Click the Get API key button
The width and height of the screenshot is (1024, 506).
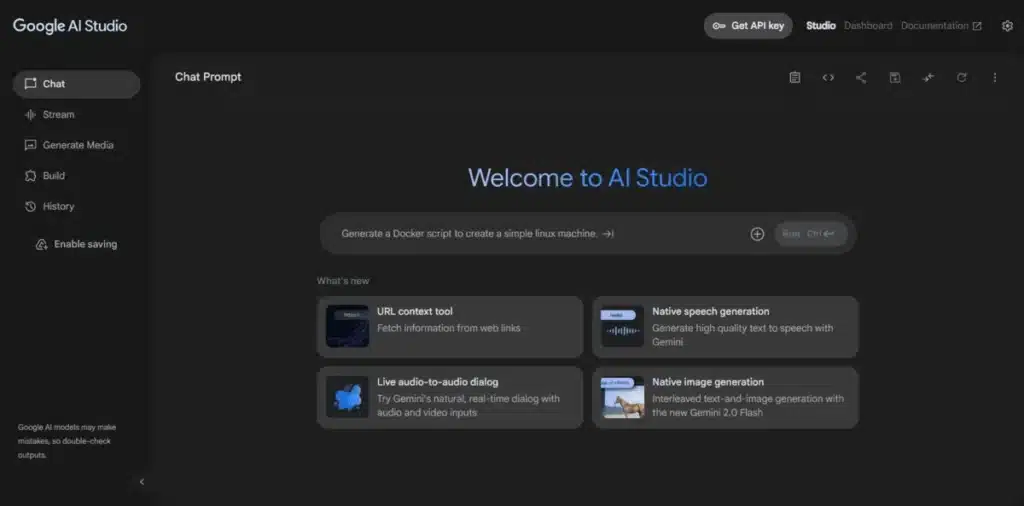click(x=748, y=26)
